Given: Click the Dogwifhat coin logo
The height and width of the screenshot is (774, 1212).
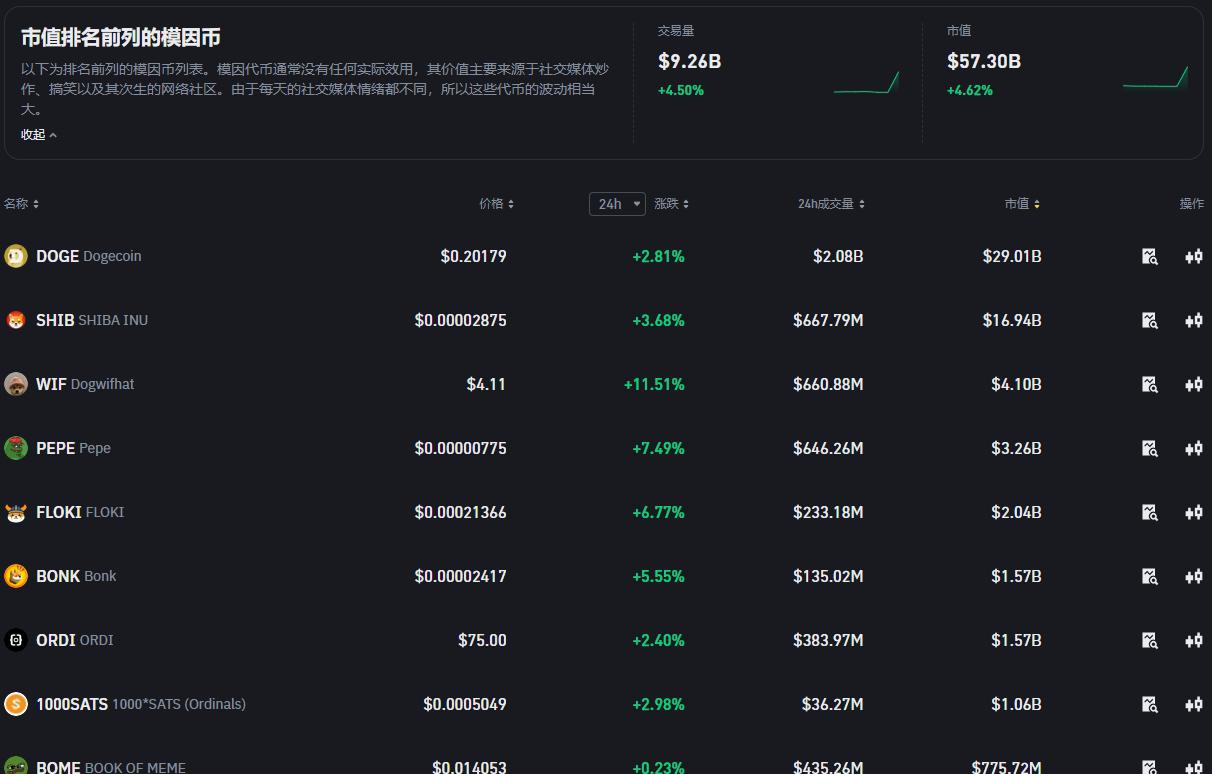Looking at the screenshot, I should [16, 384].
